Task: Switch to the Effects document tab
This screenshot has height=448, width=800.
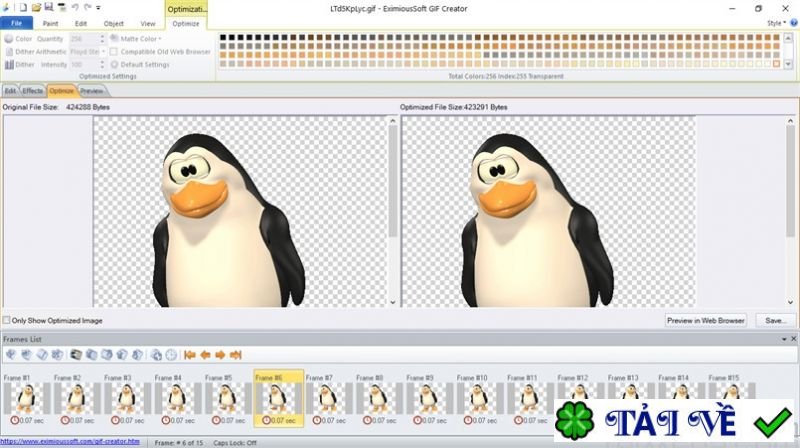Action: tap(33, 91)
